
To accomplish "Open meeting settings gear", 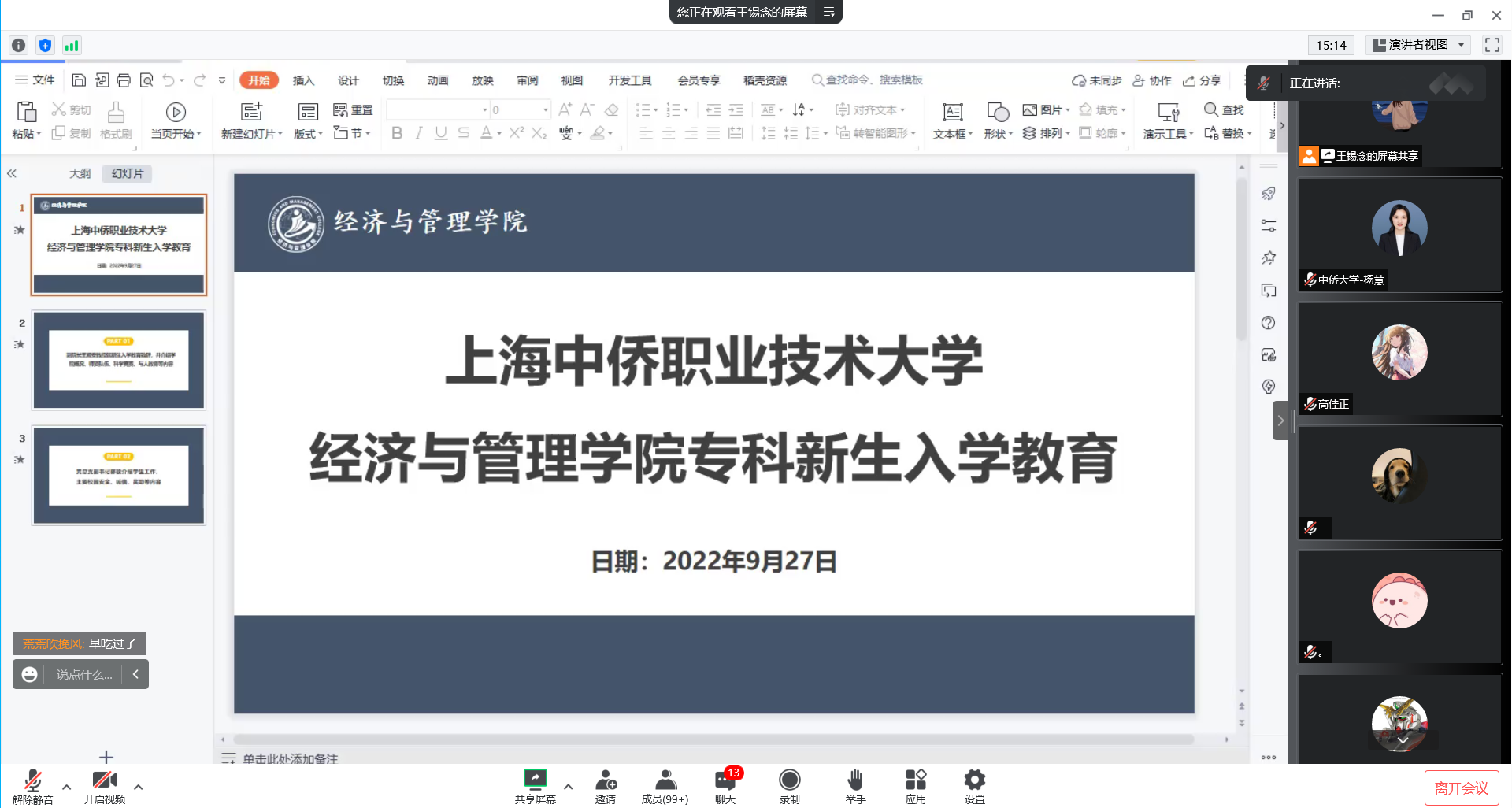I will pos(974,780).
